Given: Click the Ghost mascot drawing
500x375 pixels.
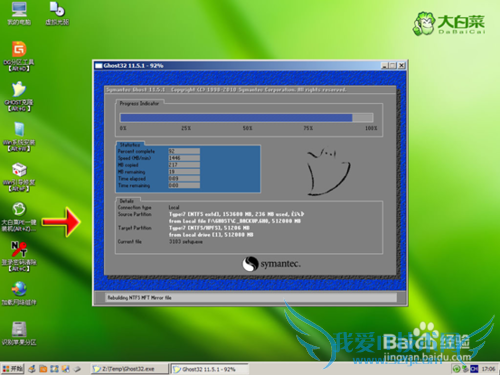Looking at the screenshot, I should (x=328, y=171).
